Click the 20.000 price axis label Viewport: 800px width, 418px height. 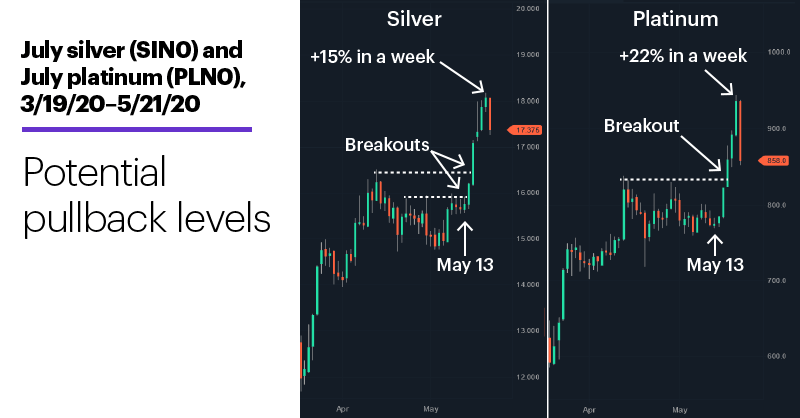(528, 9)
